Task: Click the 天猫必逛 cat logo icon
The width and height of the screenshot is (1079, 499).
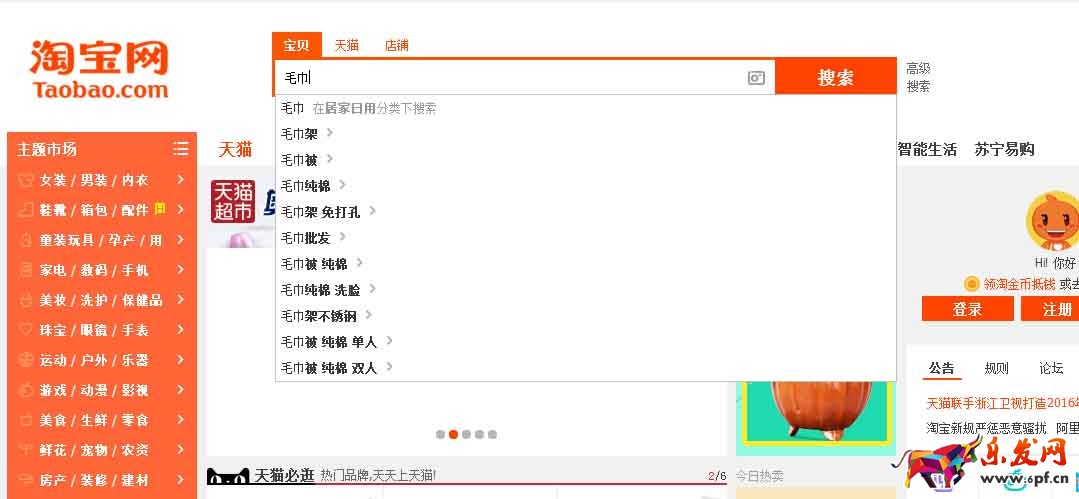Action: click(227, 476)
